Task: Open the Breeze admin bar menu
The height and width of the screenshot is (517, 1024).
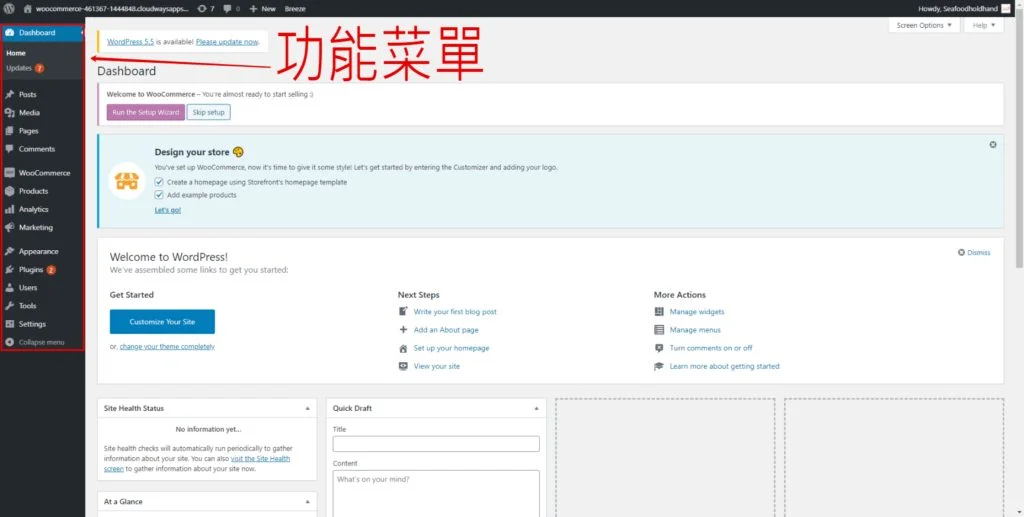Action: 295,8
